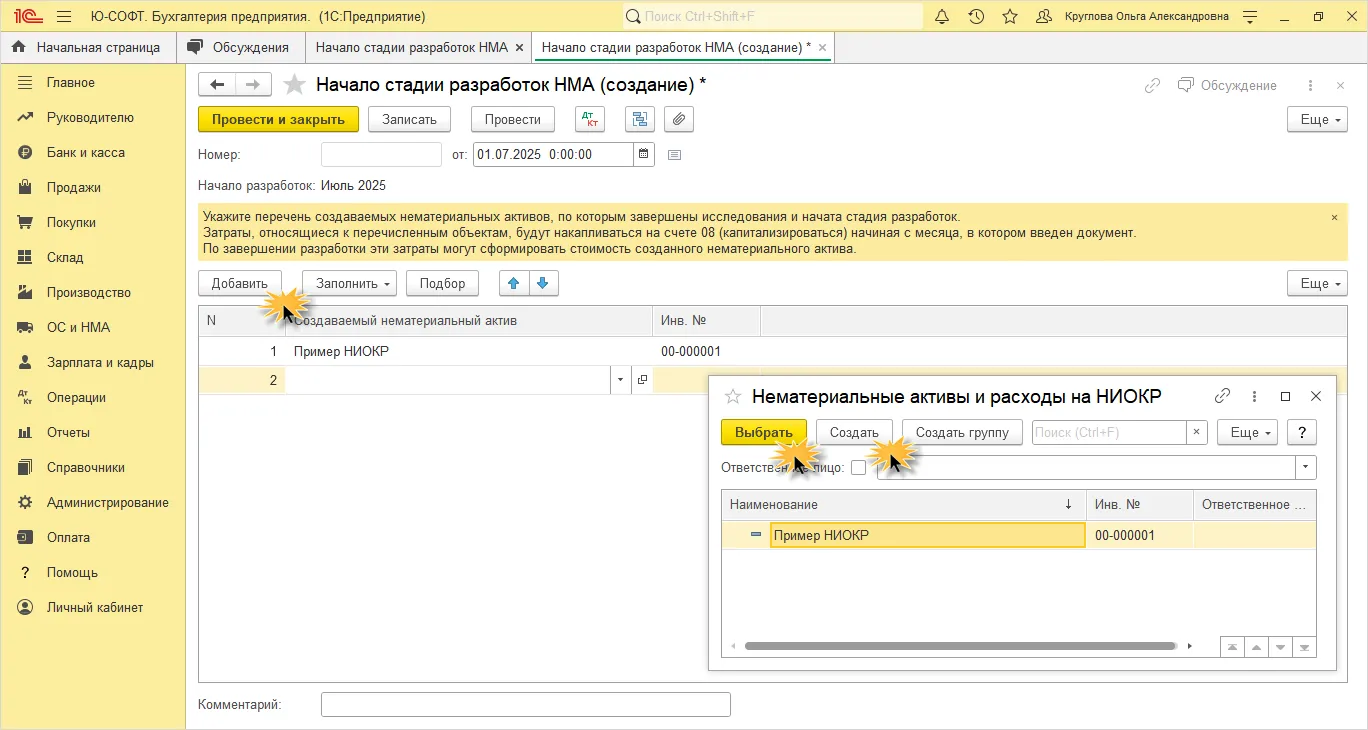
Task: Open the Обсуждение link in the form header
Action: click(x=1227, y=86)
